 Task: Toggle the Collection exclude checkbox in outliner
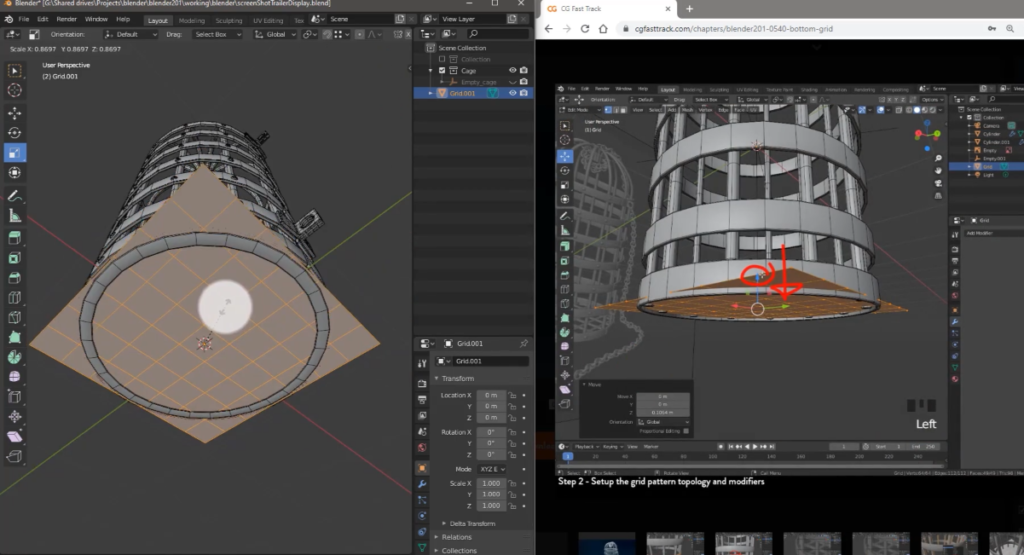(x=442, y=59)
